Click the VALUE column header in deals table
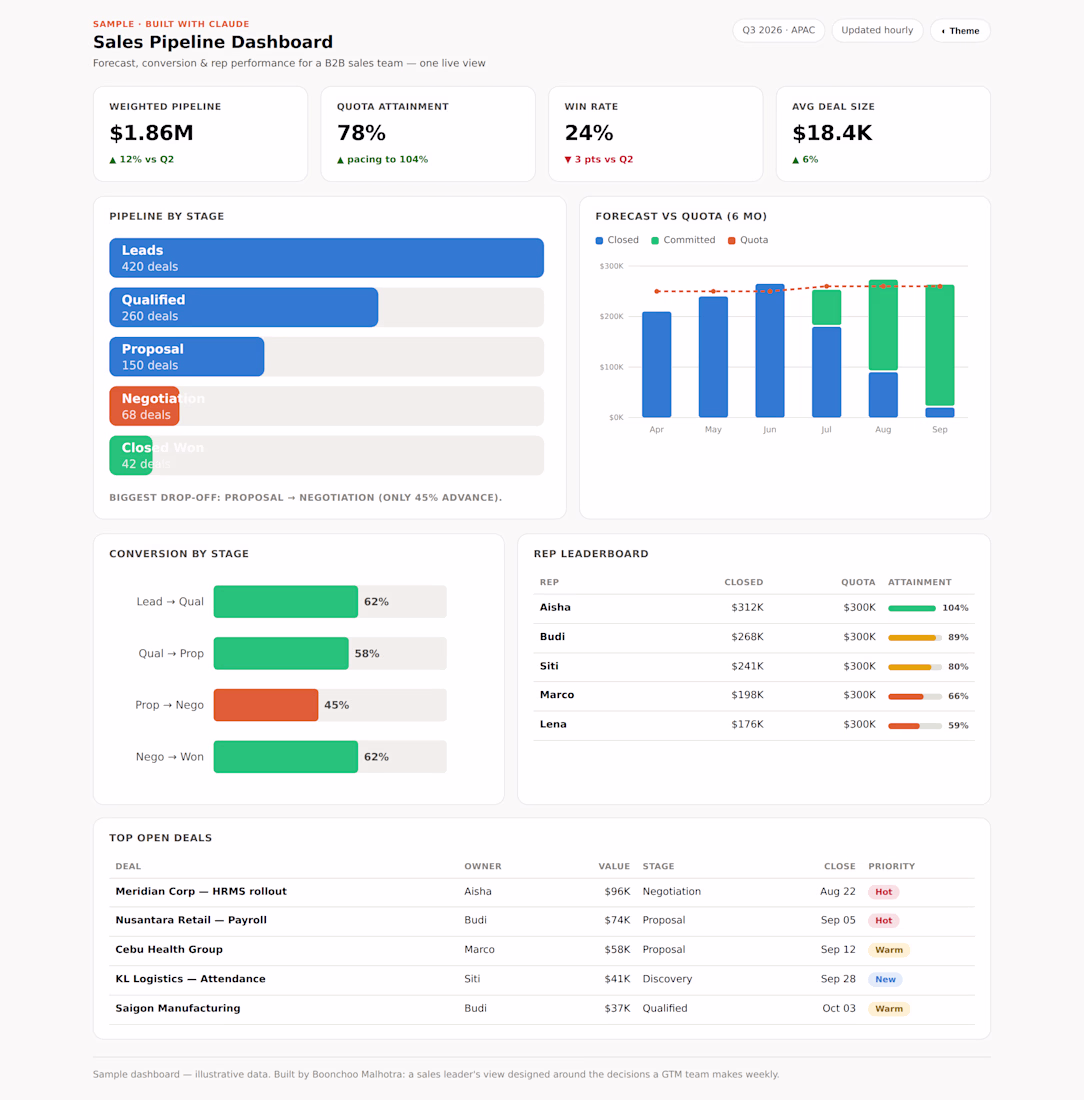The image size is (1084, 1100). coord(614,866)
